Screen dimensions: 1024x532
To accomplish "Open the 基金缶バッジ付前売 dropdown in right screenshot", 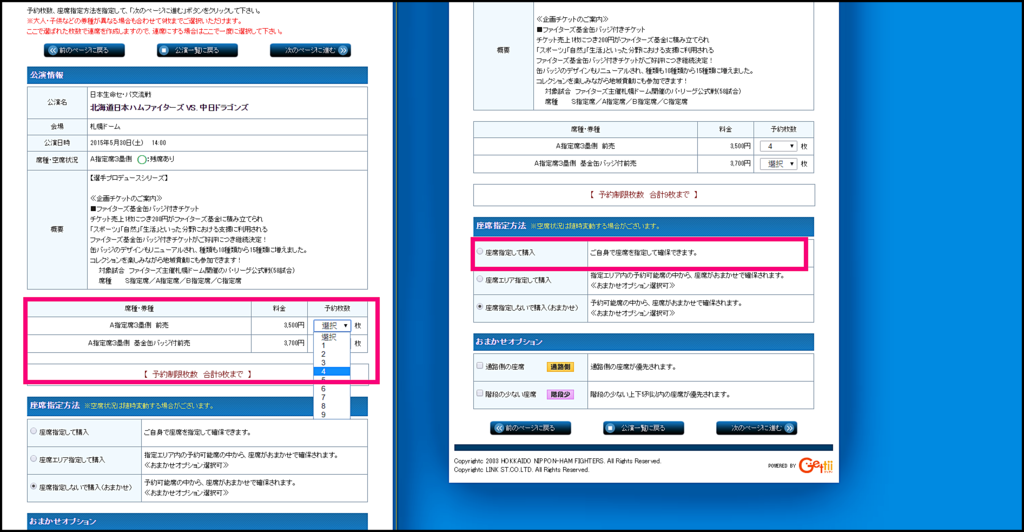I will pos(778,164).
